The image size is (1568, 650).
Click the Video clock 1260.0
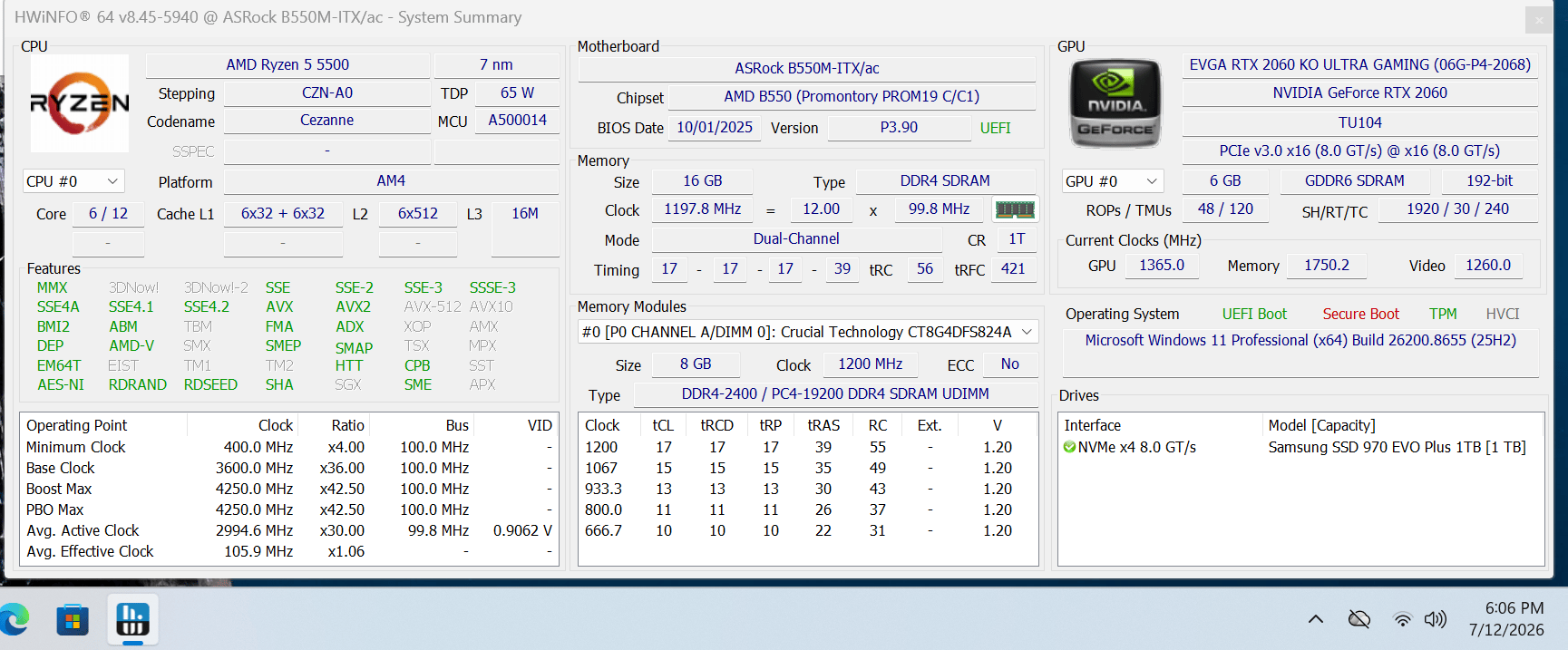[x=1488, y=266]
